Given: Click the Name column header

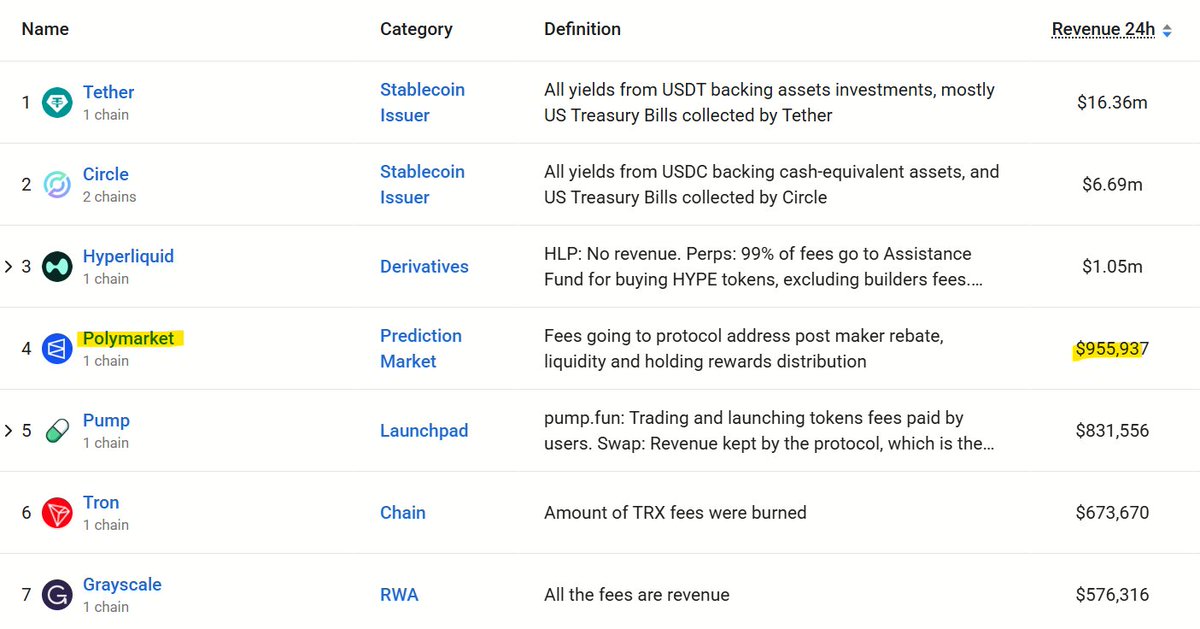Looking at the screenshot, I should 45,29.
